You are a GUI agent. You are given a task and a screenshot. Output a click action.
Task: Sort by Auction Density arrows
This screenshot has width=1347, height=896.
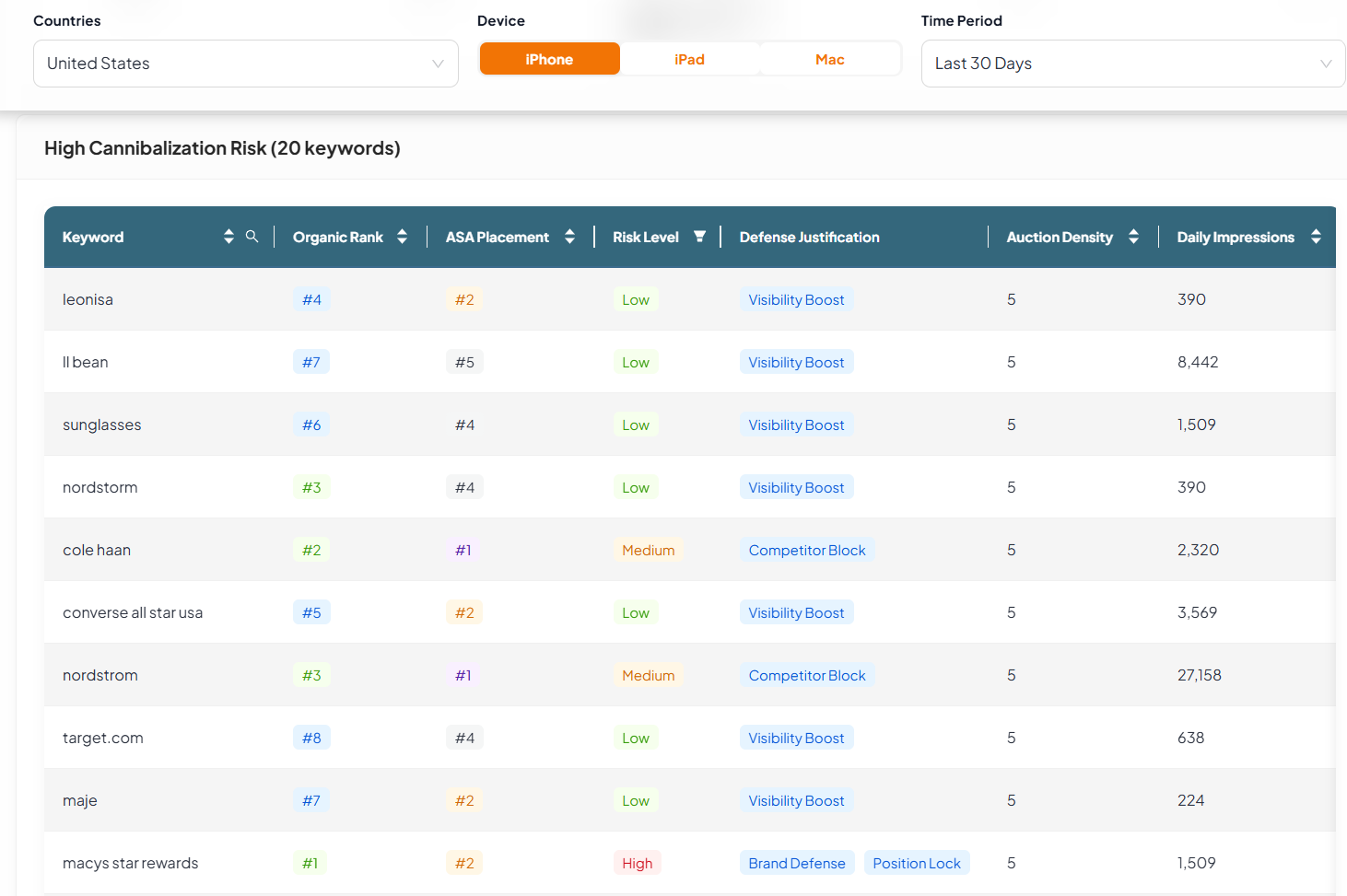pyautogui.click(x=1133, y=237)
